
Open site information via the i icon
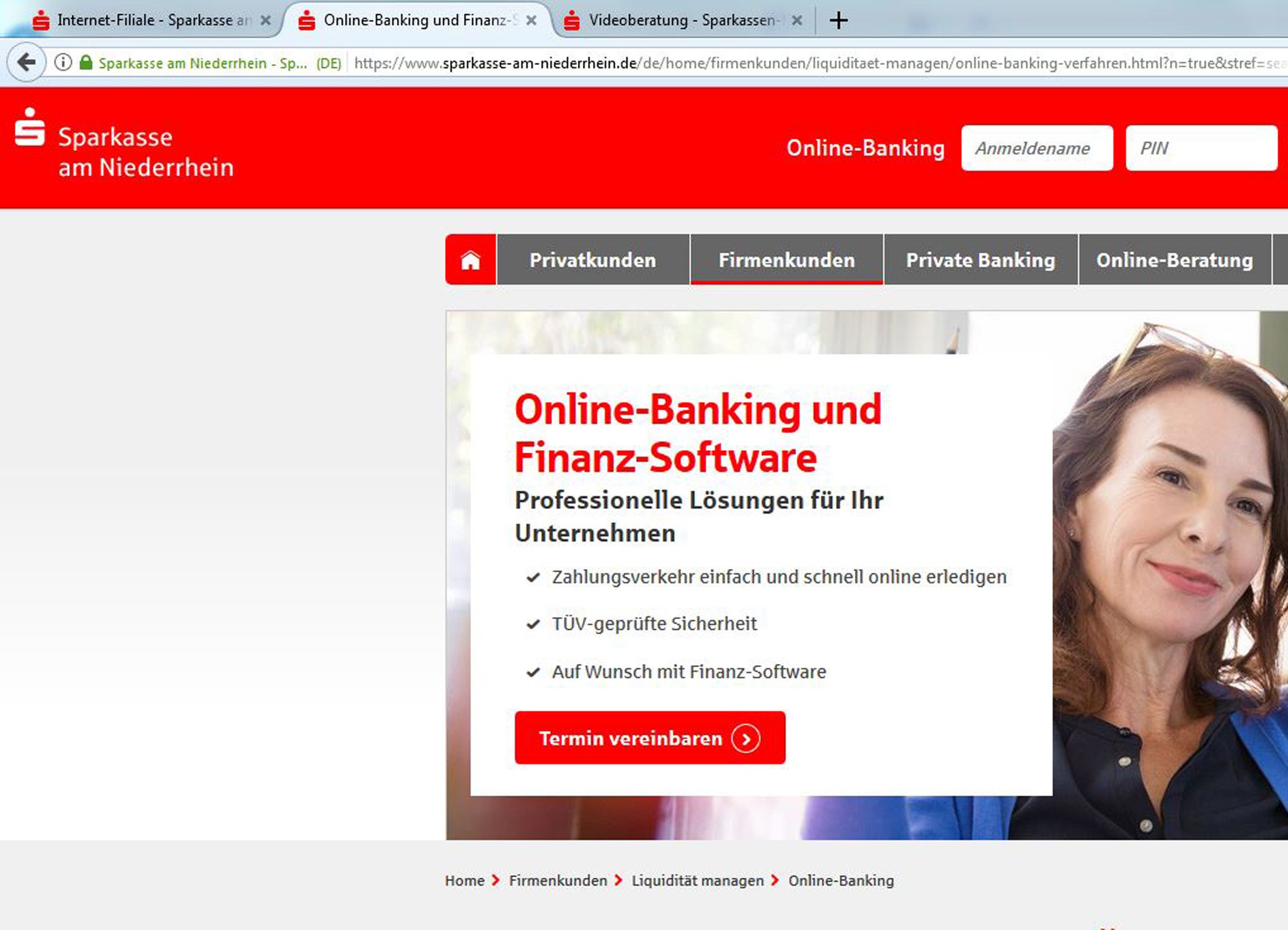pyautogui.click(x=63, y=62)
